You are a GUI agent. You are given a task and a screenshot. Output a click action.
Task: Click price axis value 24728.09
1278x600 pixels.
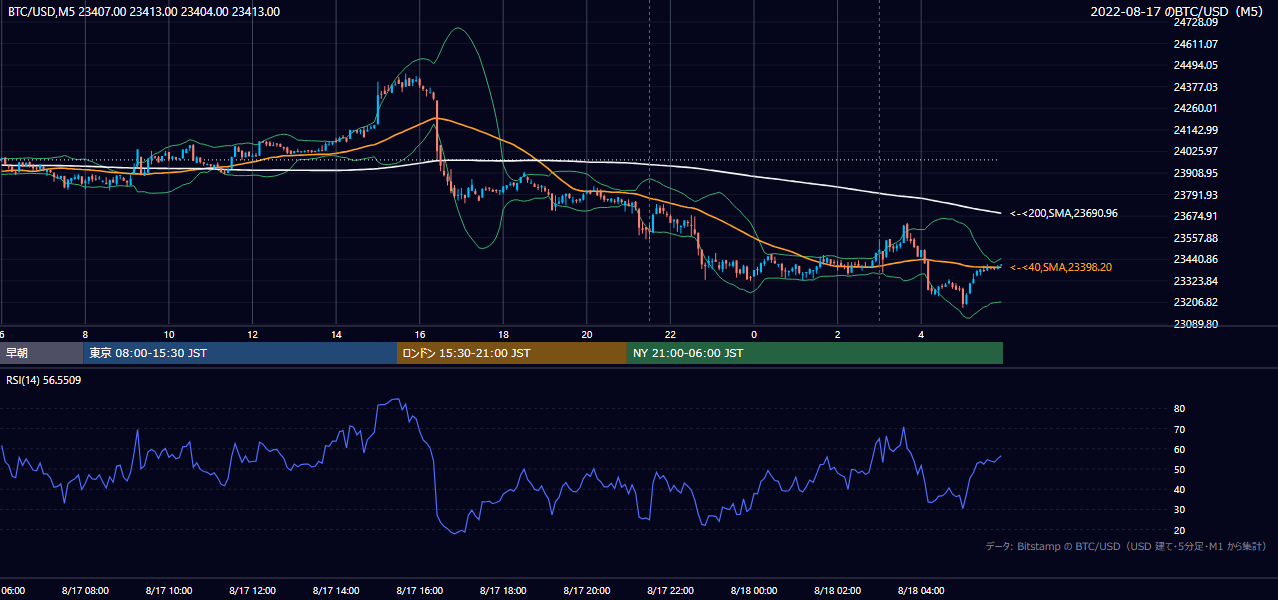(1196, 22)
